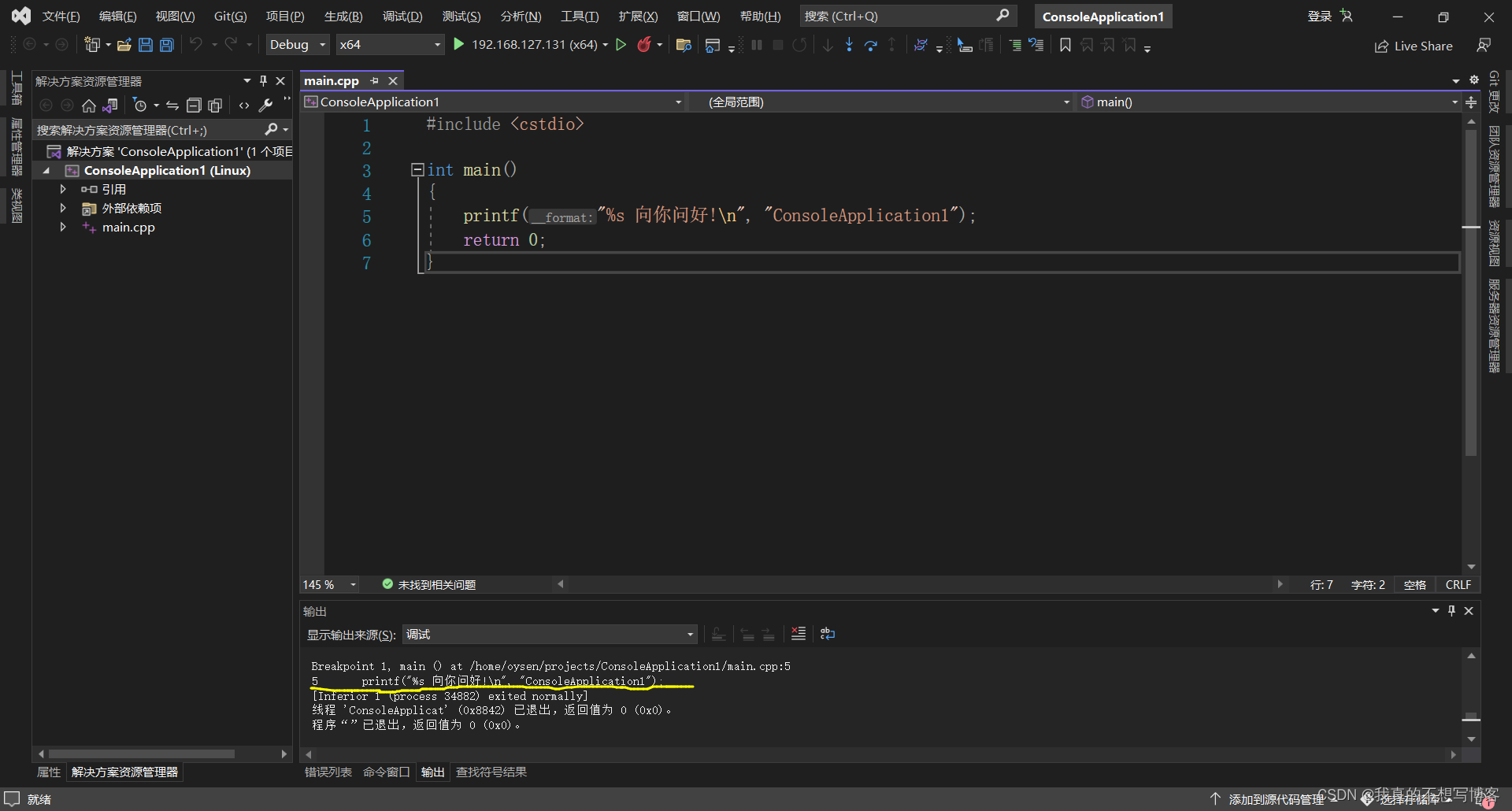Expand the 外部依赖项 tree node
Screen dimensions: 1512x811
(x=63, y=208)
